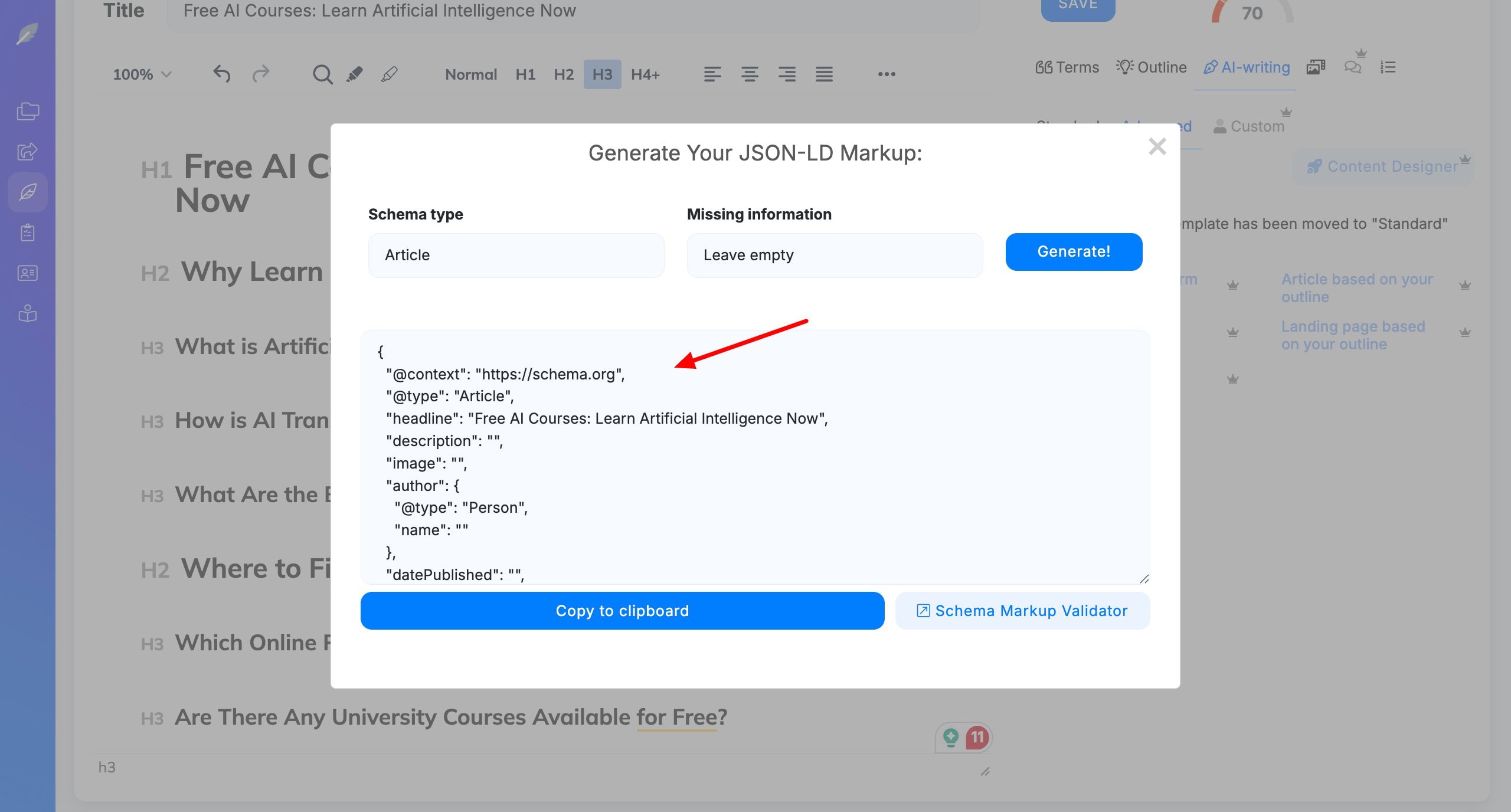Click the Generate! button
This screenshot has height=812, width=1511.
(x=1073, y=251)
